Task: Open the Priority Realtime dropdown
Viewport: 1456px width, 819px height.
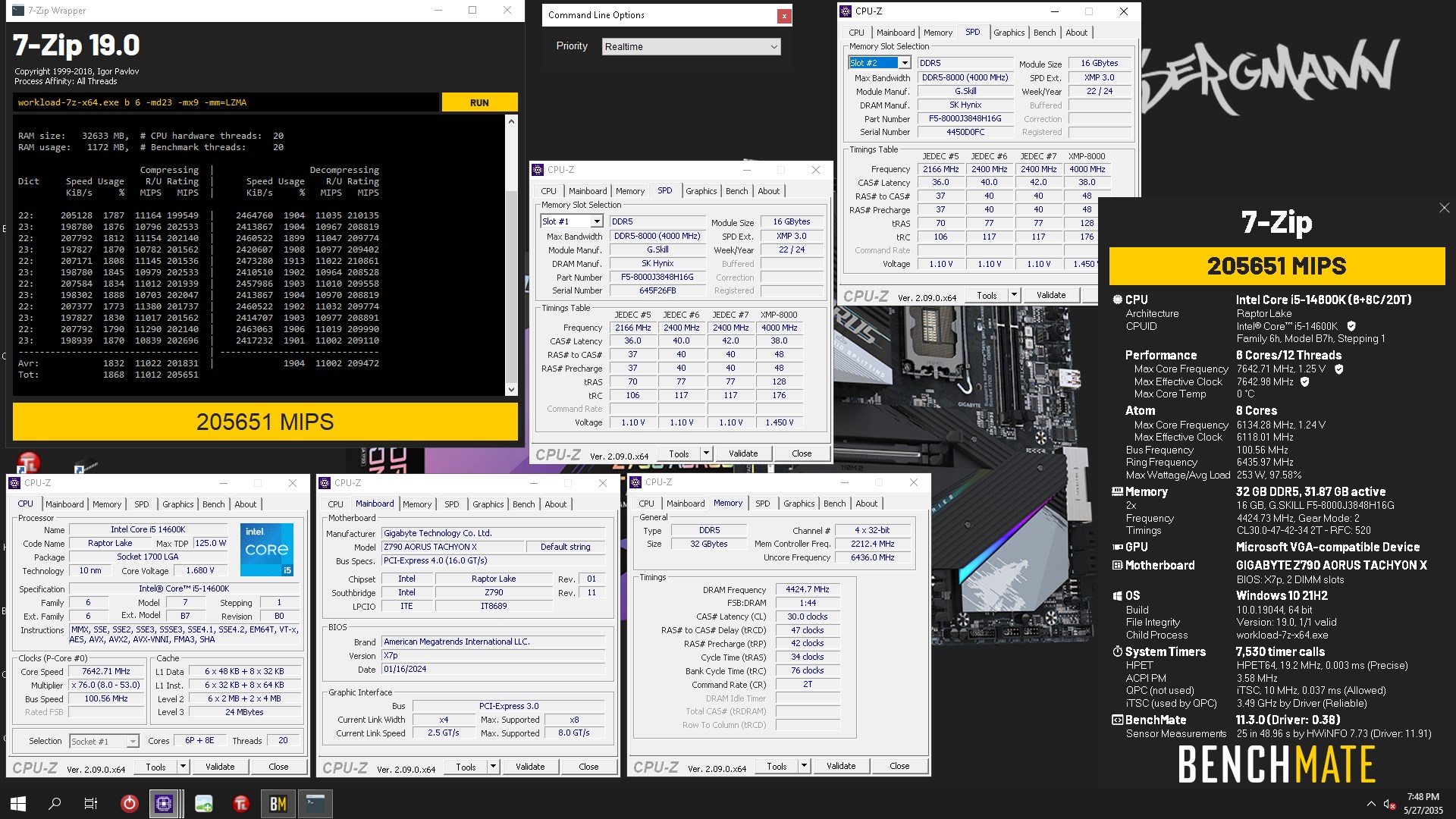Action: [691, 46]
